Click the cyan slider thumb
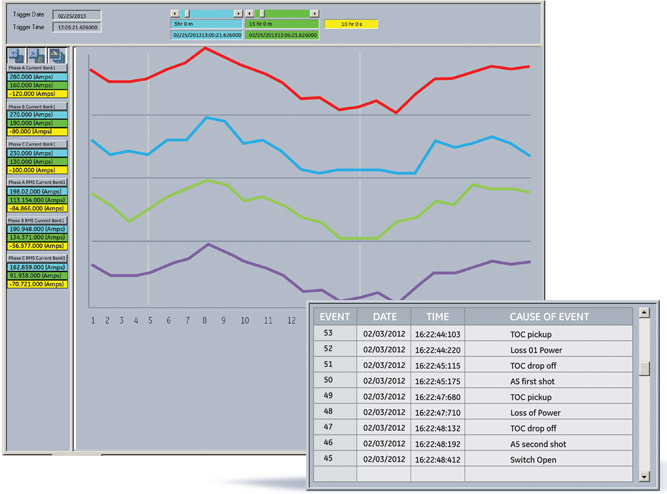Image resolution: width=667 pixels, height=494 pixels. pos(187,13)
